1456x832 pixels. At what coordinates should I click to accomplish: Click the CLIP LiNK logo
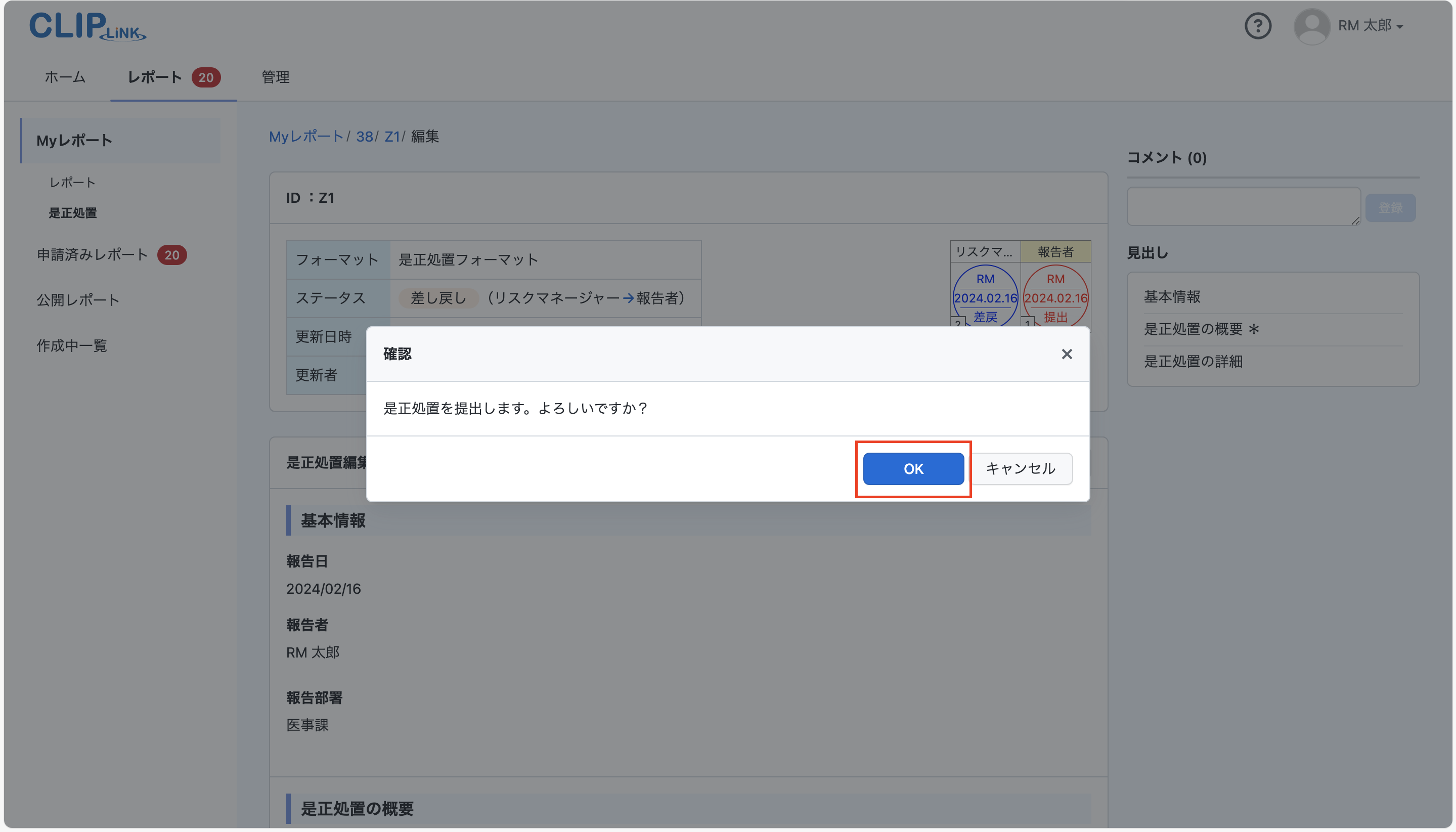85,26
